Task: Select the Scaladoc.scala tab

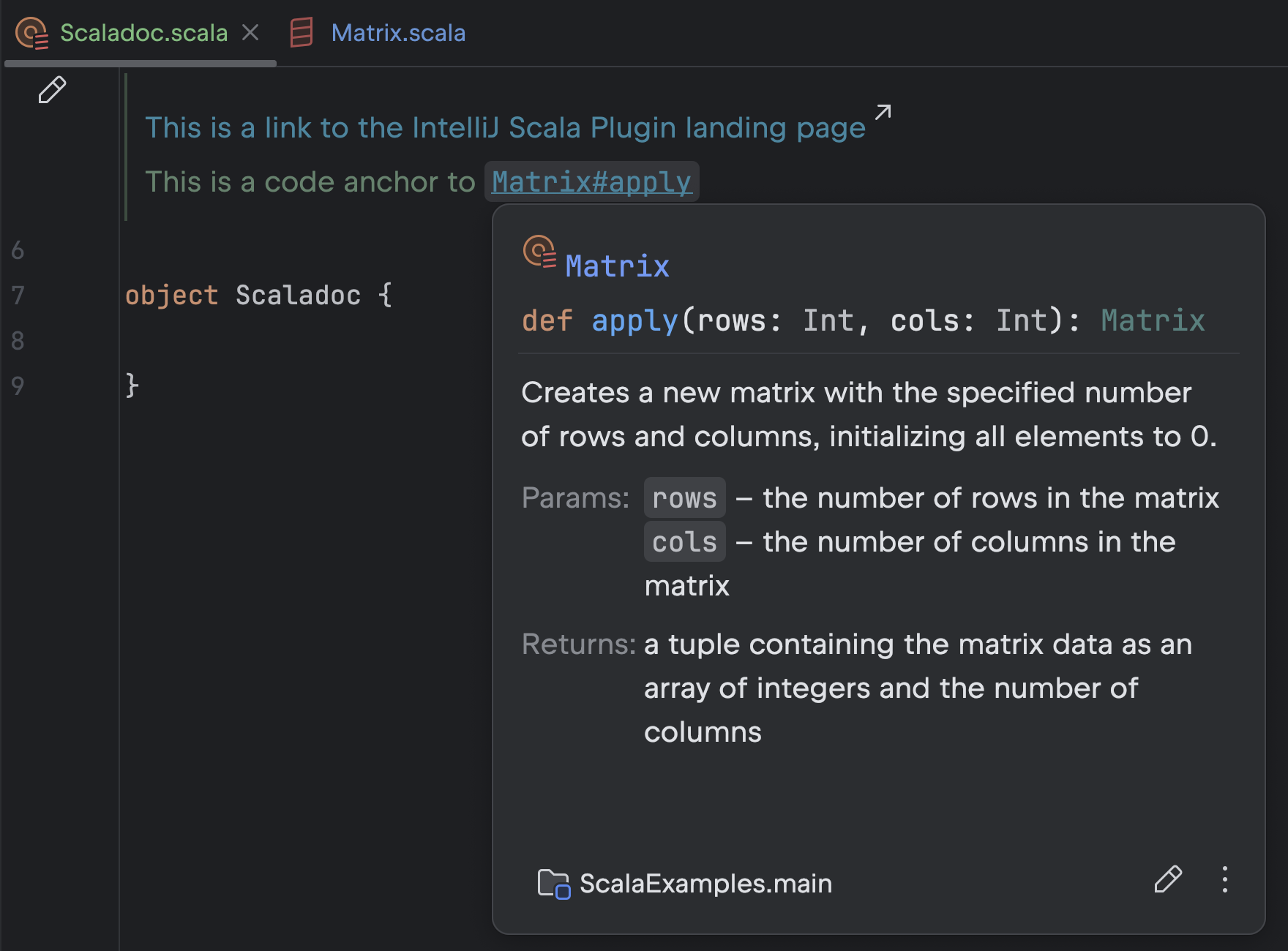Action: click(x=143, y=33)
